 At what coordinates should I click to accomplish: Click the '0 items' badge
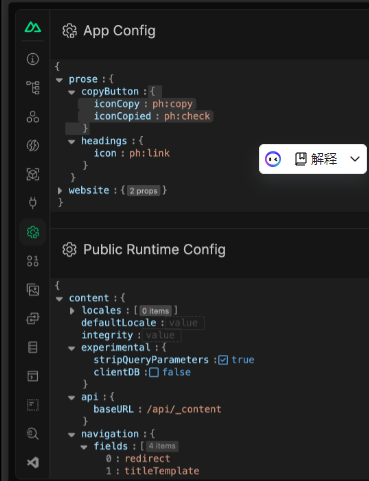156,311
